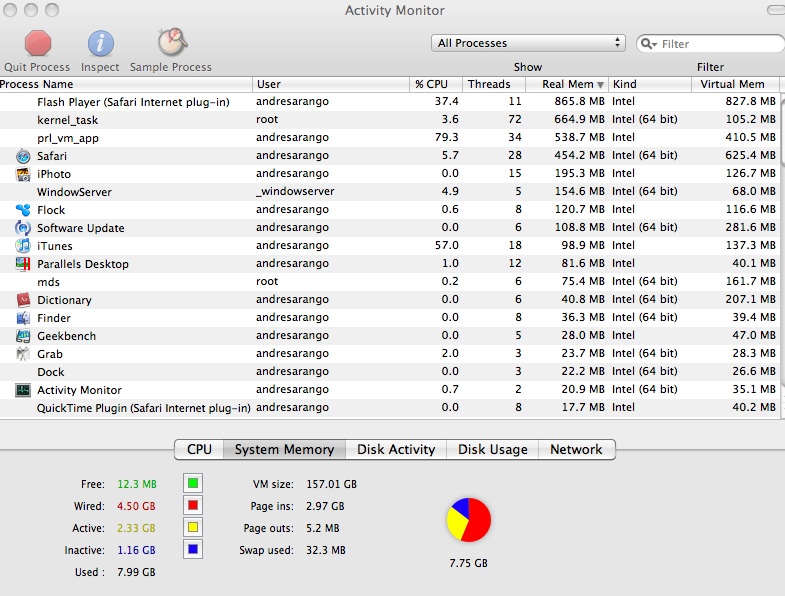785x596 pixels.
Task: Select the Flock app icon
Action: pos(23,210)
